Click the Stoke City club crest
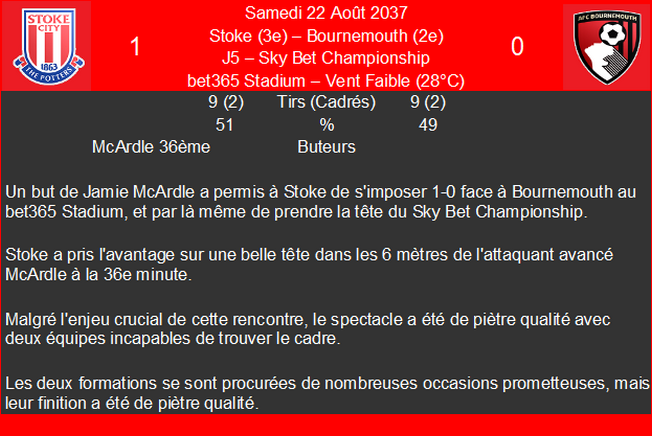Image resolution: width=652 pixels, height=436 pixels. point(49,46)
